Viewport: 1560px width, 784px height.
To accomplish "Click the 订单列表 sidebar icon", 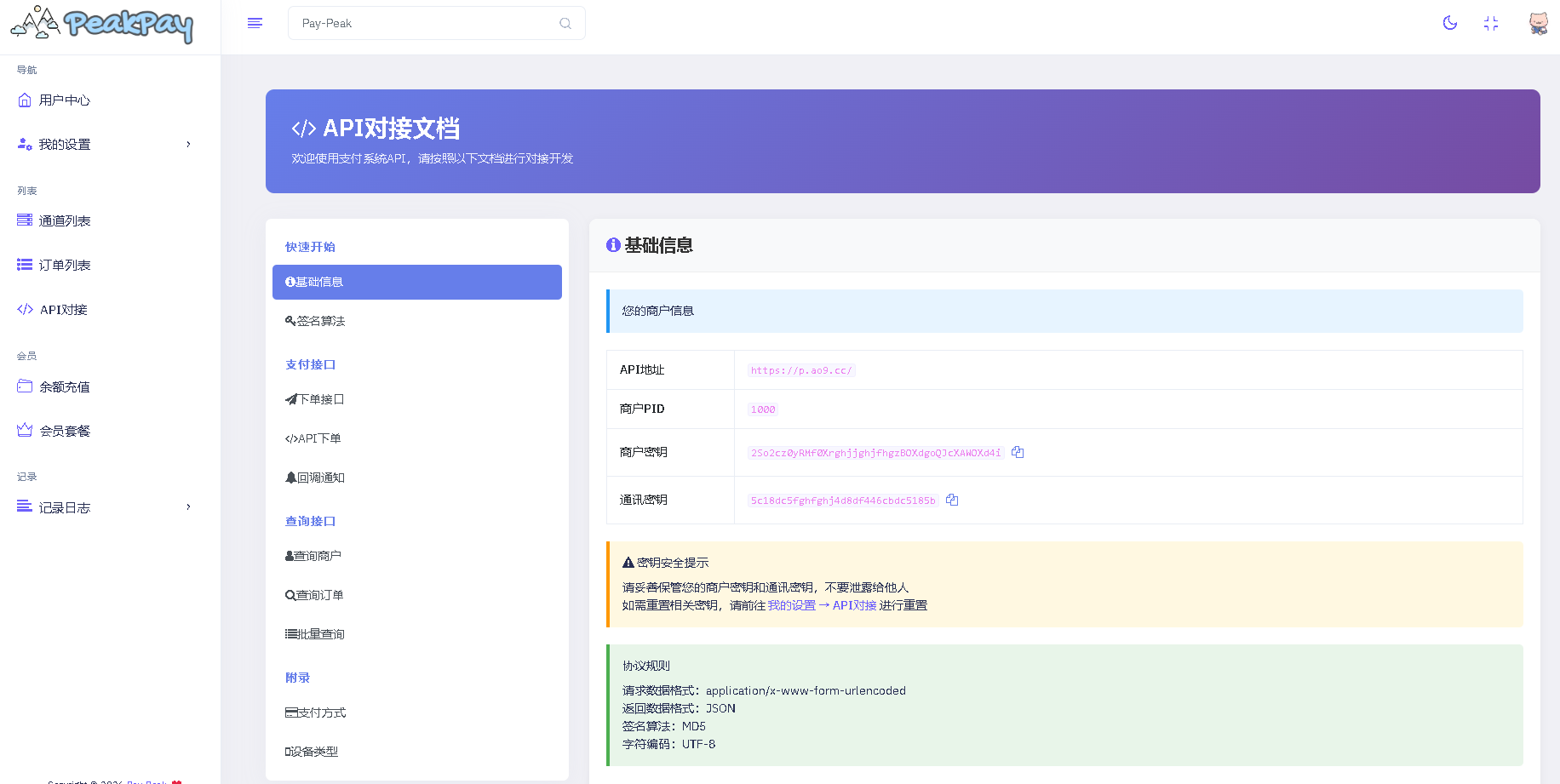I will (24, 264).
